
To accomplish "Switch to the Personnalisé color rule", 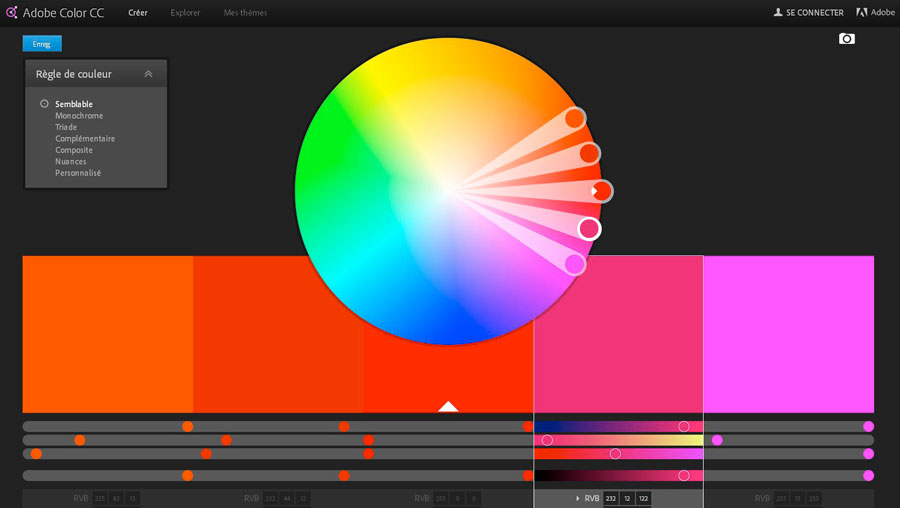I will tap(78, 173).
